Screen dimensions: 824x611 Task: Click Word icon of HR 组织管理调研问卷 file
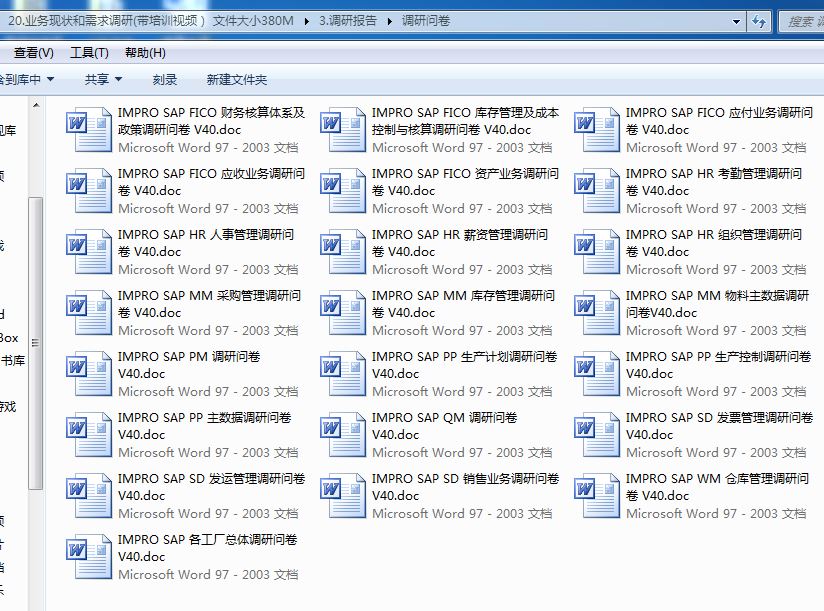(597, 252)
